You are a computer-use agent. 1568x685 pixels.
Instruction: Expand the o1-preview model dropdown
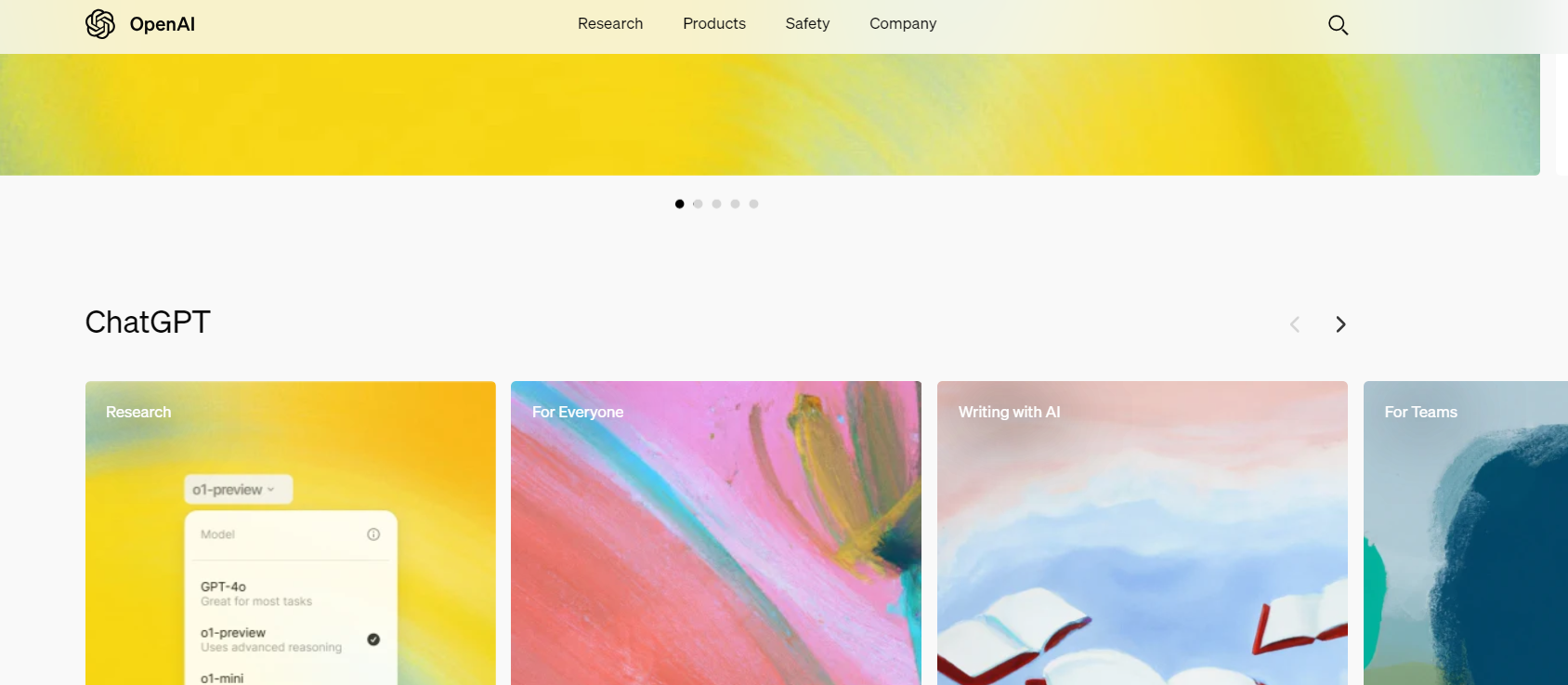[x=238, y=490]
